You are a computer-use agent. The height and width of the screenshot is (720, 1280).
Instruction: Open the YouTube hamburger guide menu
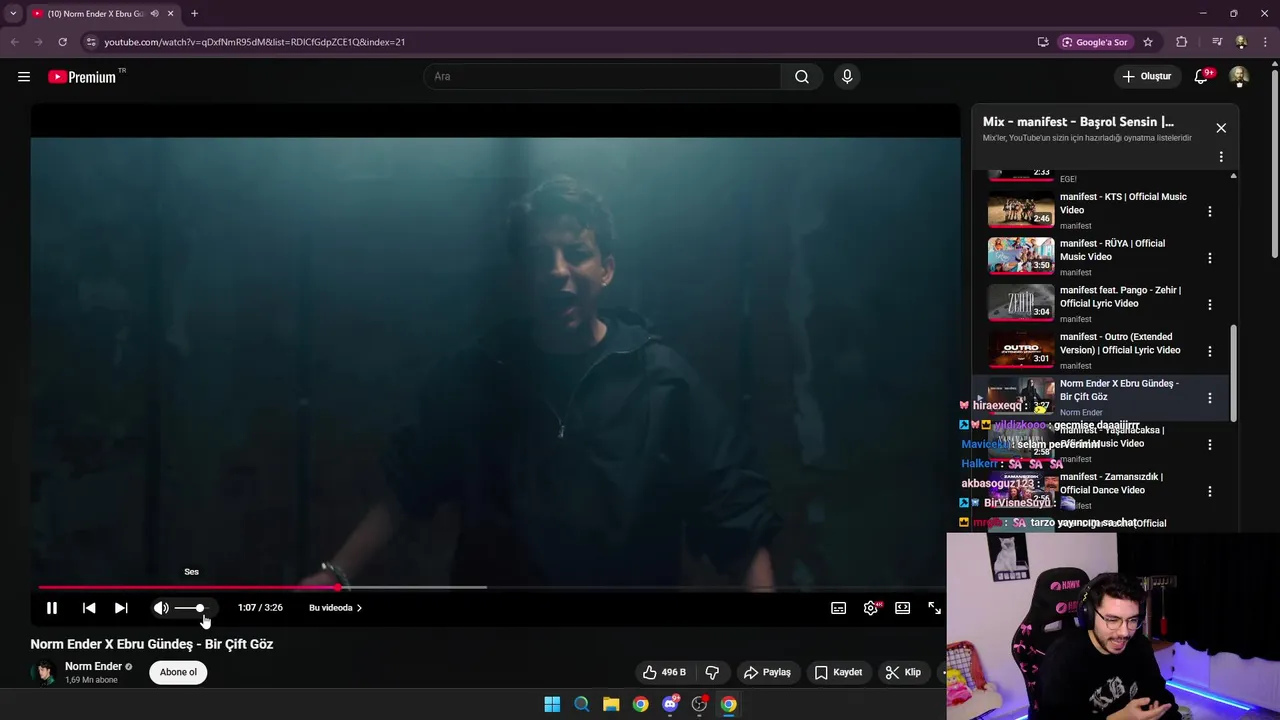coord(24,77)
